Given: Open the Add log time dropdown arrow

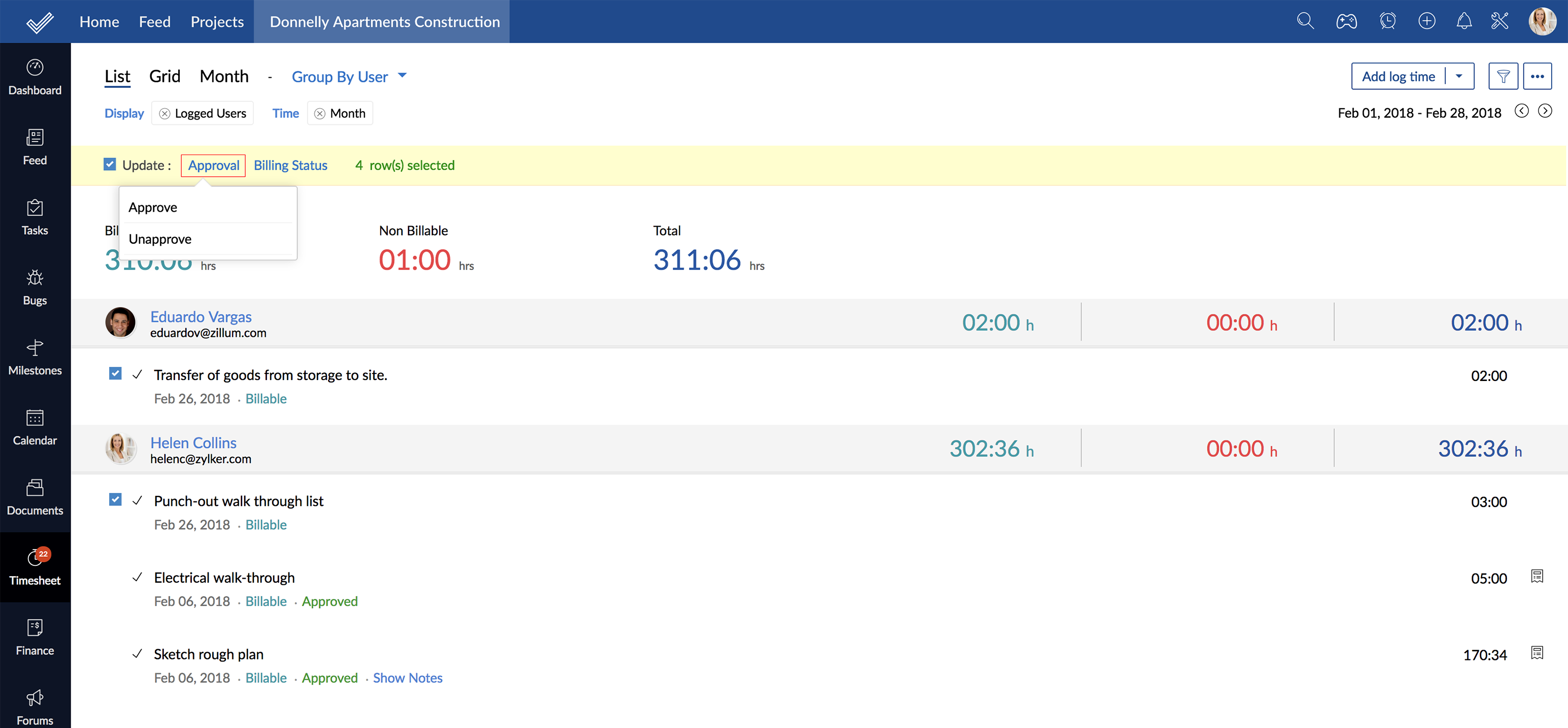Looking at the screenshot, I should [1458, 76].
